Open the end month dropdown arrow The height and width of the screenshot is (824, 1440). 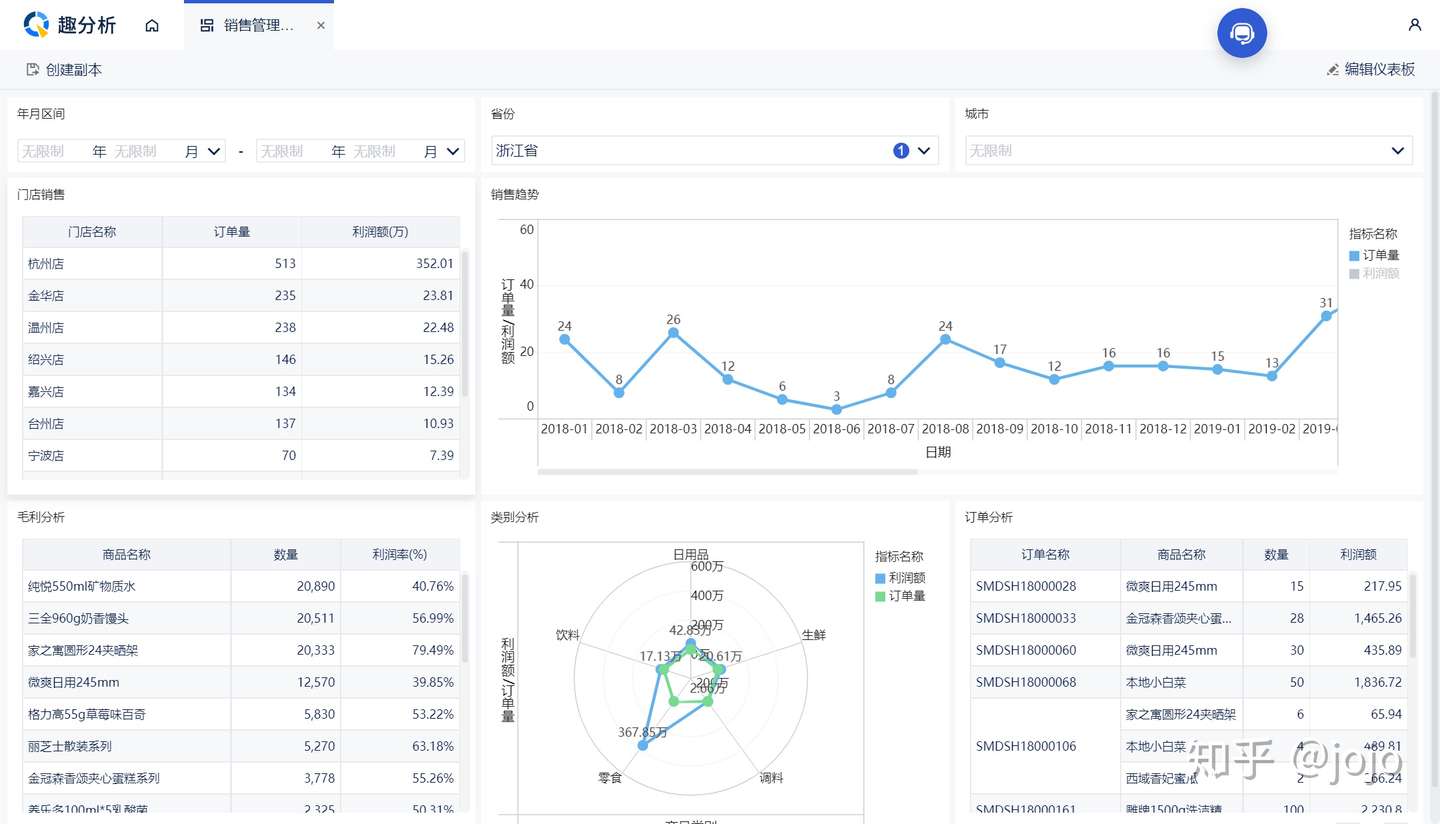453,152
